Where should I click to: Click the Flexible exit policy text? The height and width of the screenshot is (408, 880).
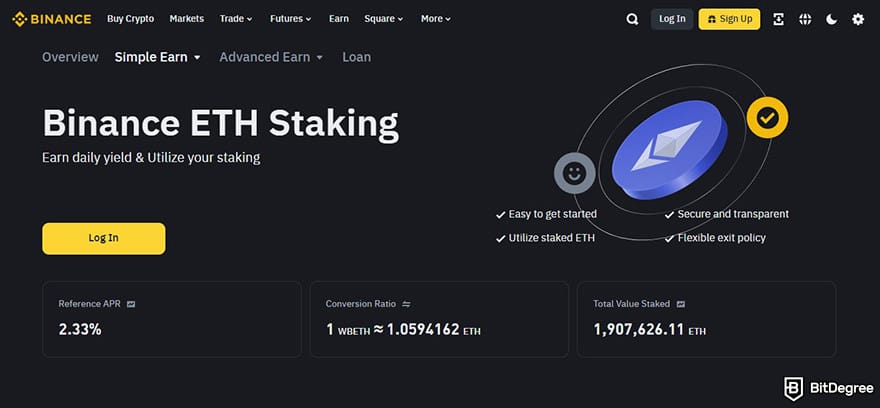[x=721, y=238]
